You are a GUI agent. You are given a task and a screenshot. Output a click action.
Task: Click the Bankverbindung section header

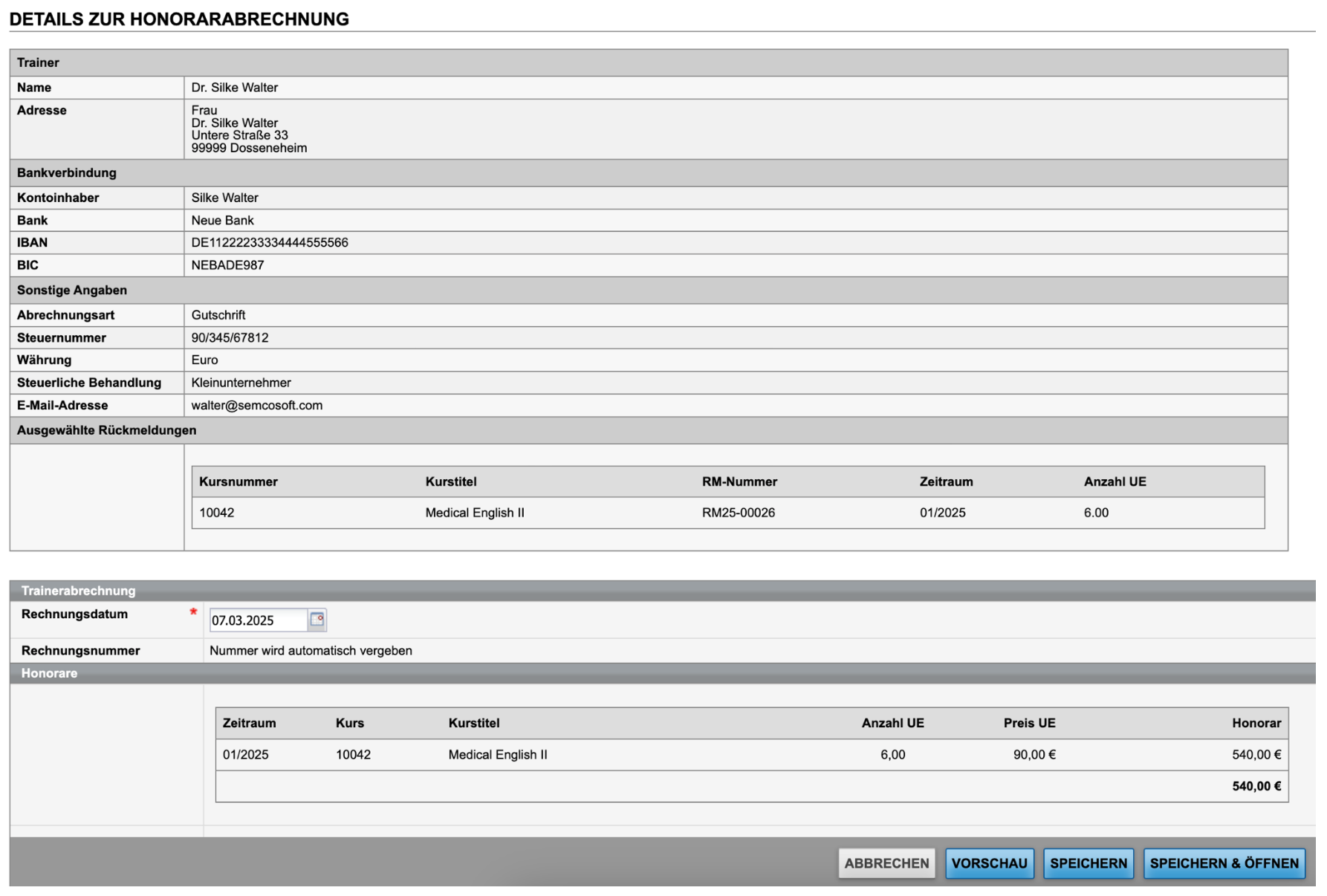coord(66,172)
